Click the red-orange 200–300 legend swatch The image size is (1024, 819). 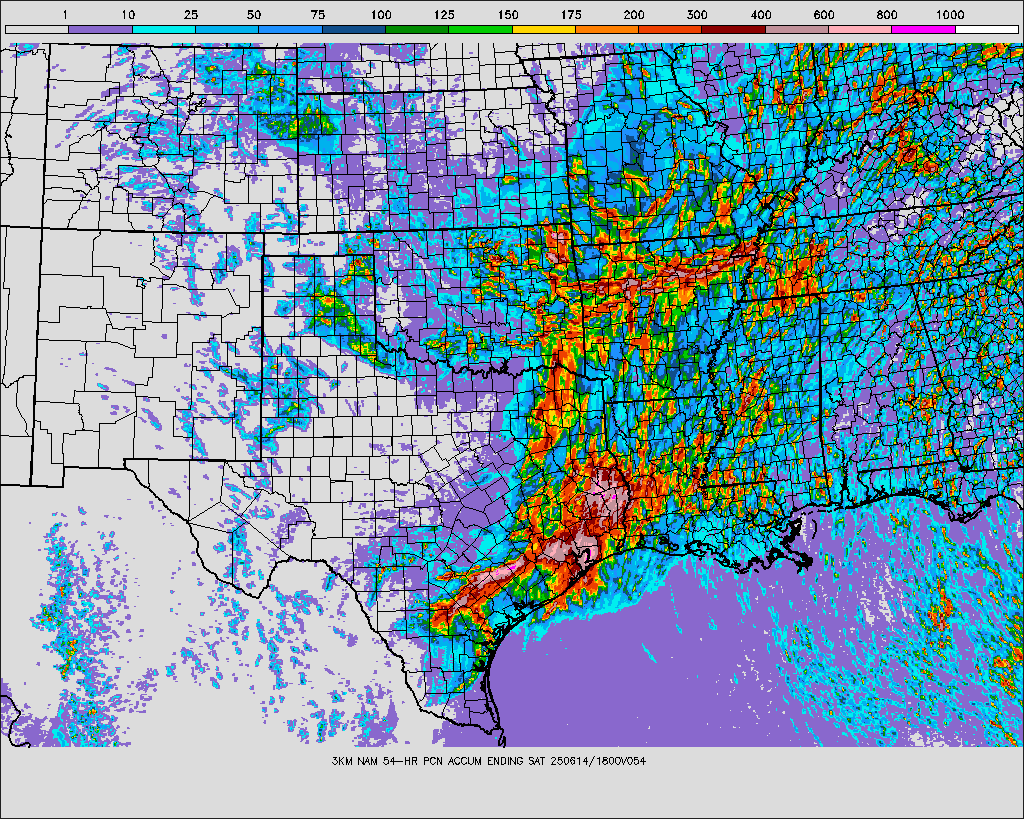point(671,29)
